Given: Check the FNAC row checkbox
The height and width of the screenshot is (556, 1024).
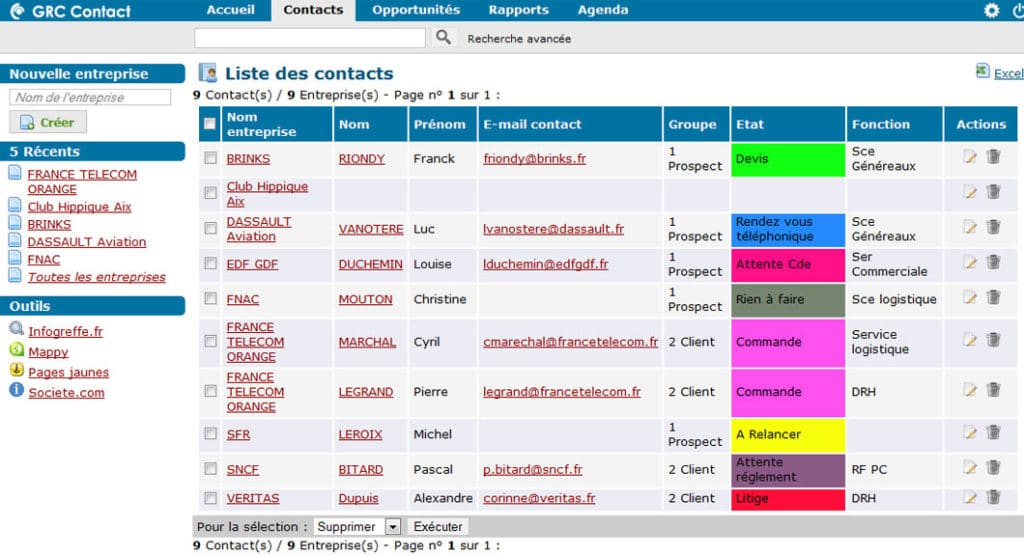Looking at the screenshot, I should click(210, 299).
